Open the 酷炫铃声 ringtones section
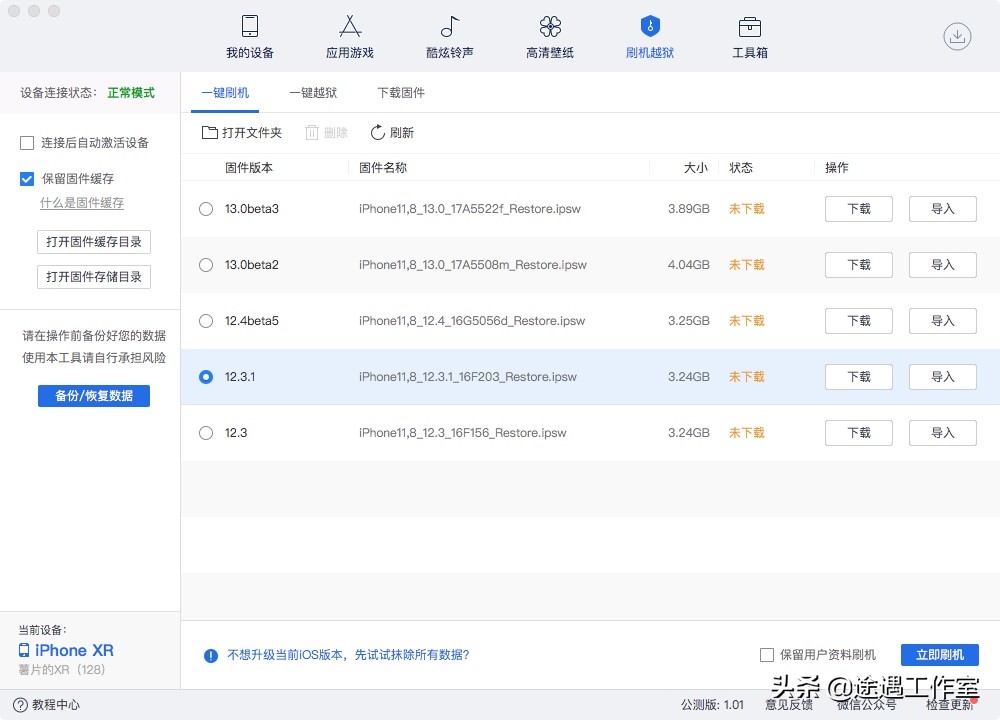Image resolution: width=1000 pixels, height=720 pixels. [x=449, y=36]
